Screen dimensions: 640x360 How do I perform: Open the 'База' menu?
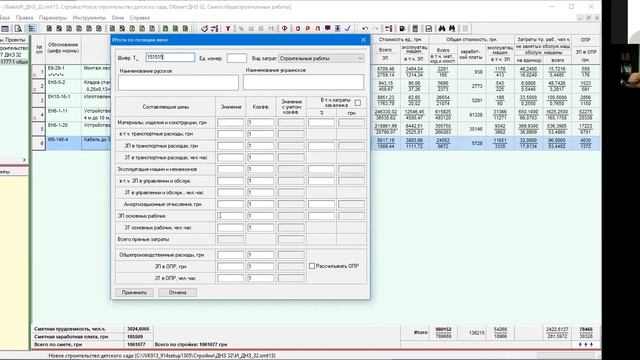click(x=4, y=18)
